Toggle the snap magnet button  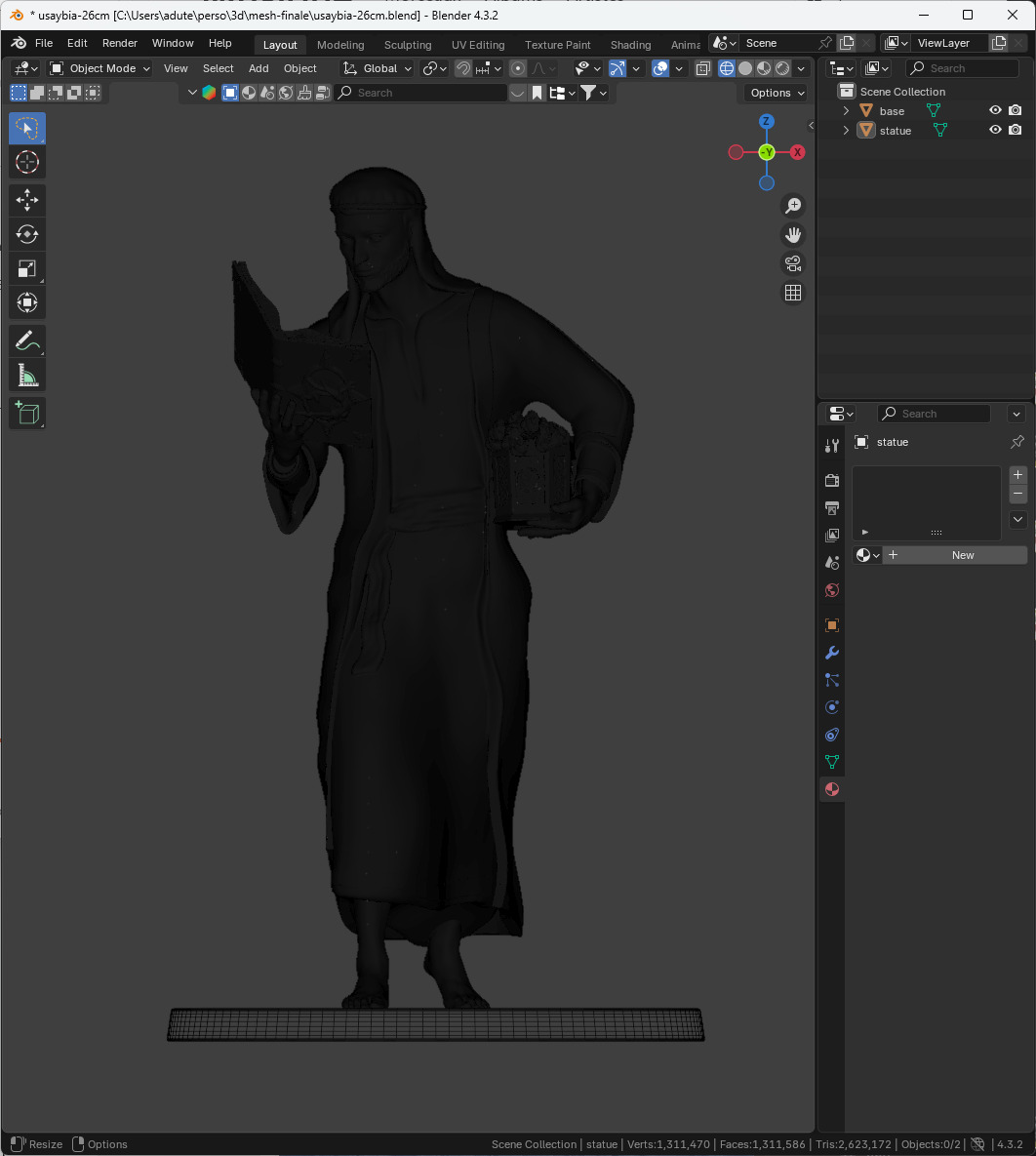463,68
